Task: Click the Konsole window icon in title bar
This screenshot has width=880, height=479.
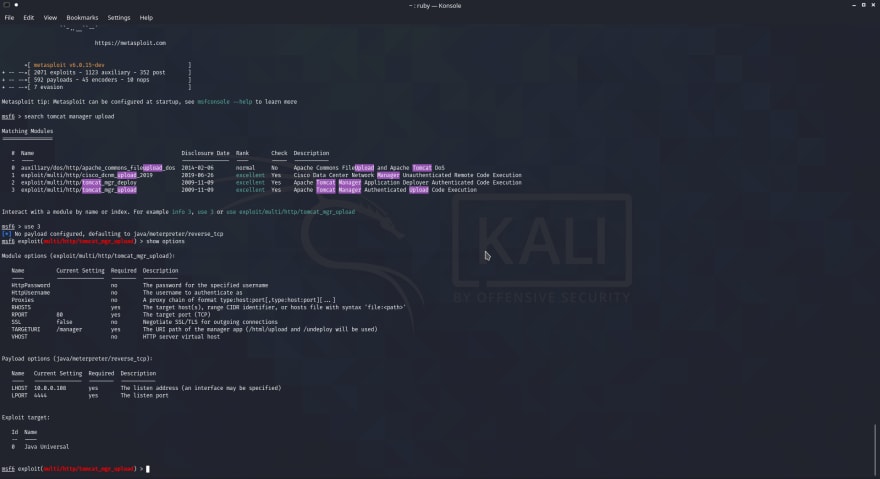Action: (6, 5)
